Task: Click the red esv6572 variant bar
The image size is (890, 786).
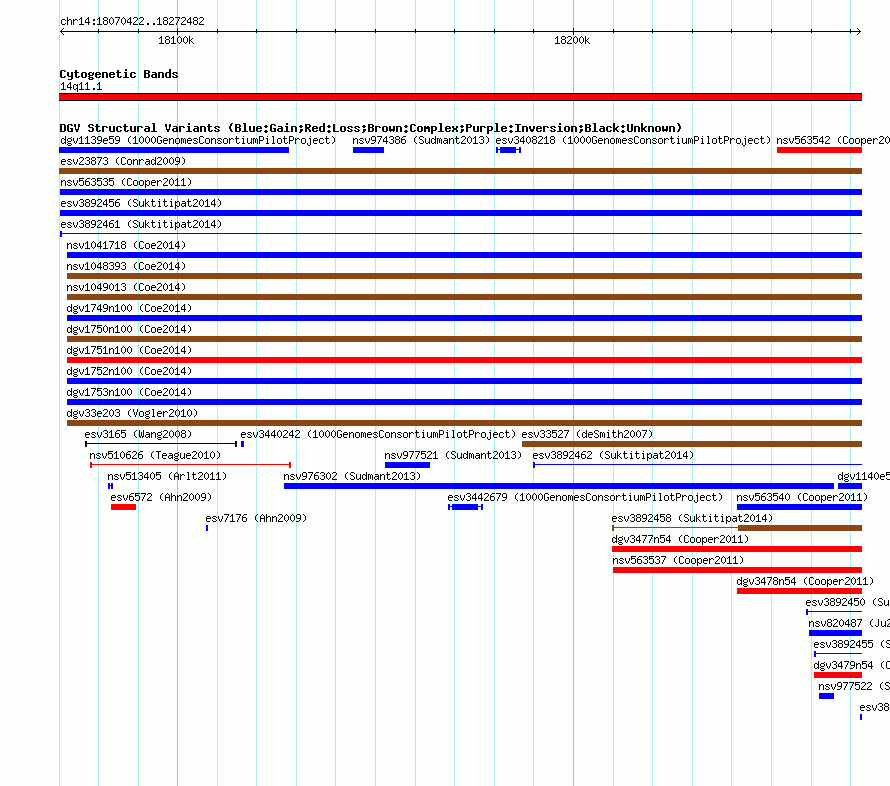Action: (123, 507)
